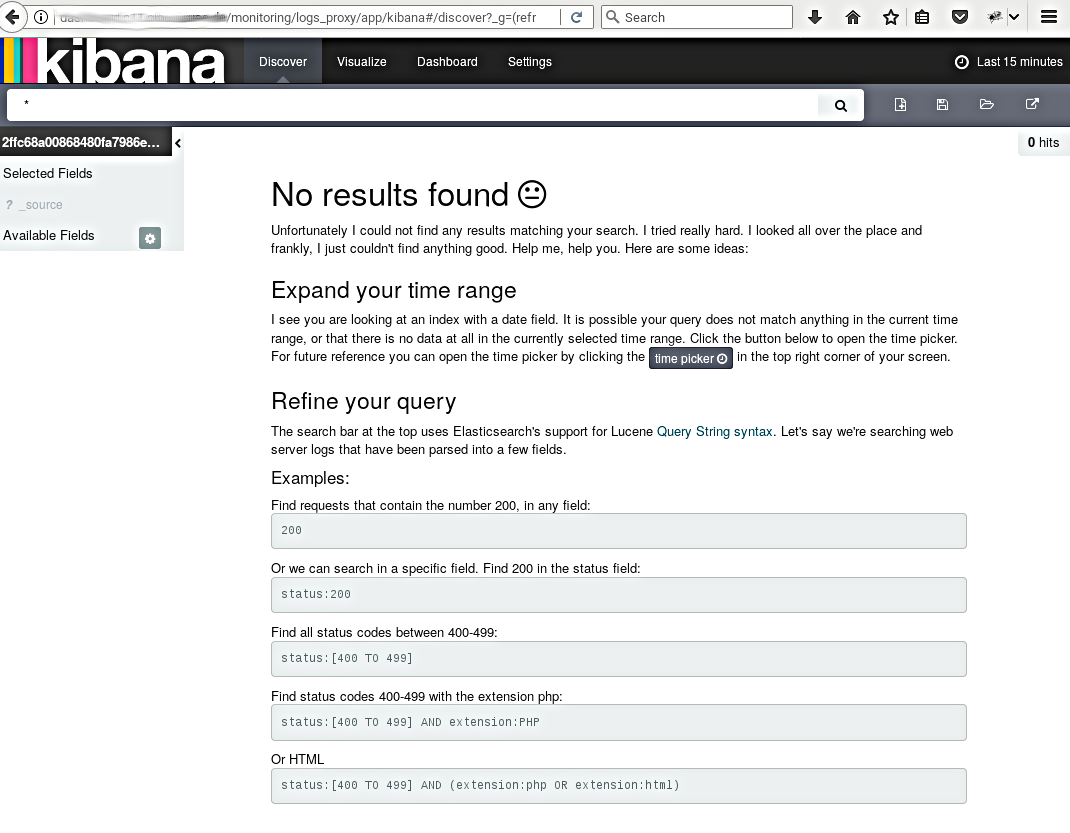Open the Firefox downloads arrow icon
This screenshot has width=1070, height=833.
pyautogui.click(x=815, y=17)
